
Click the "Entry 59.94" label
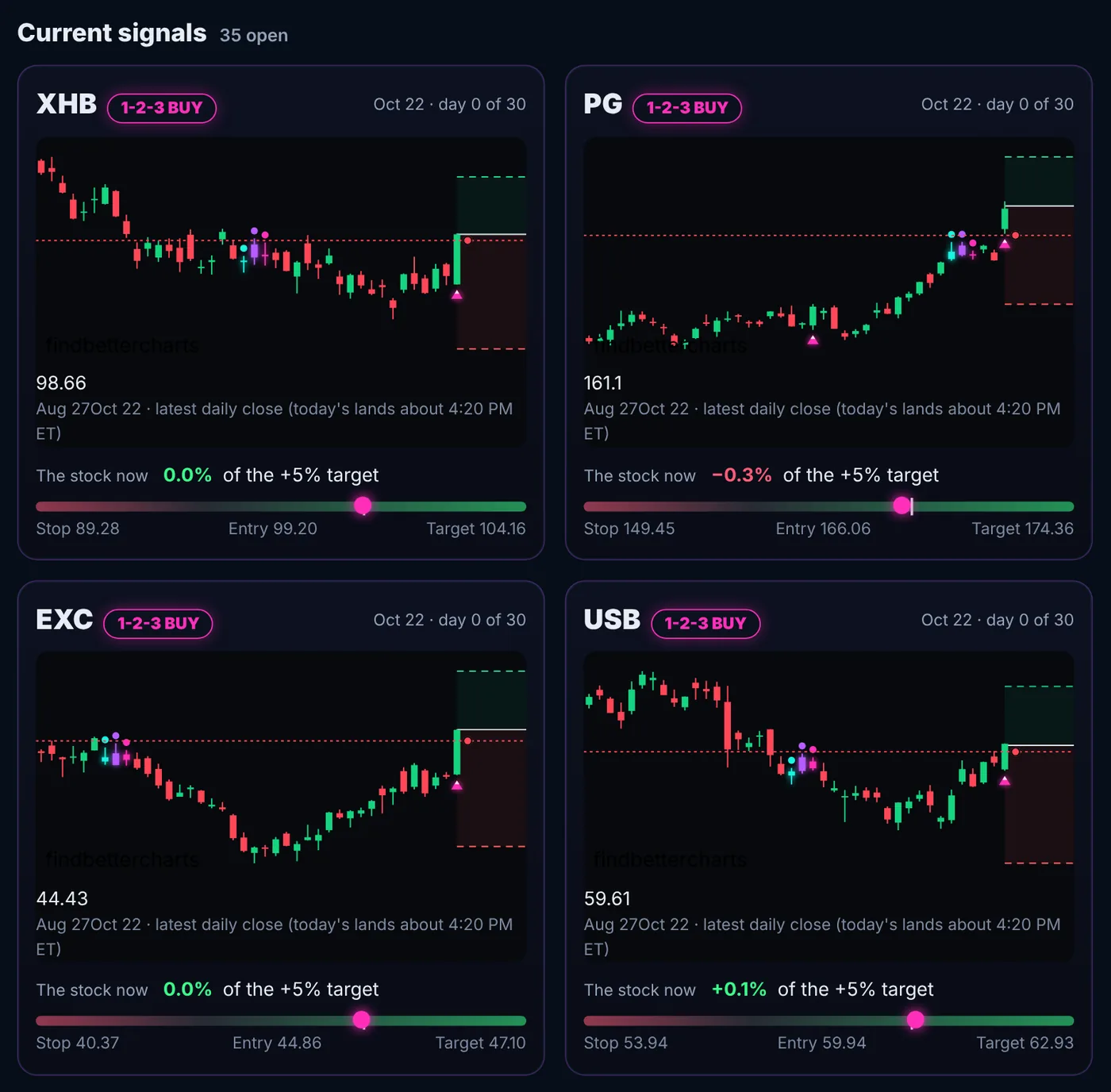coord(821,1044)
